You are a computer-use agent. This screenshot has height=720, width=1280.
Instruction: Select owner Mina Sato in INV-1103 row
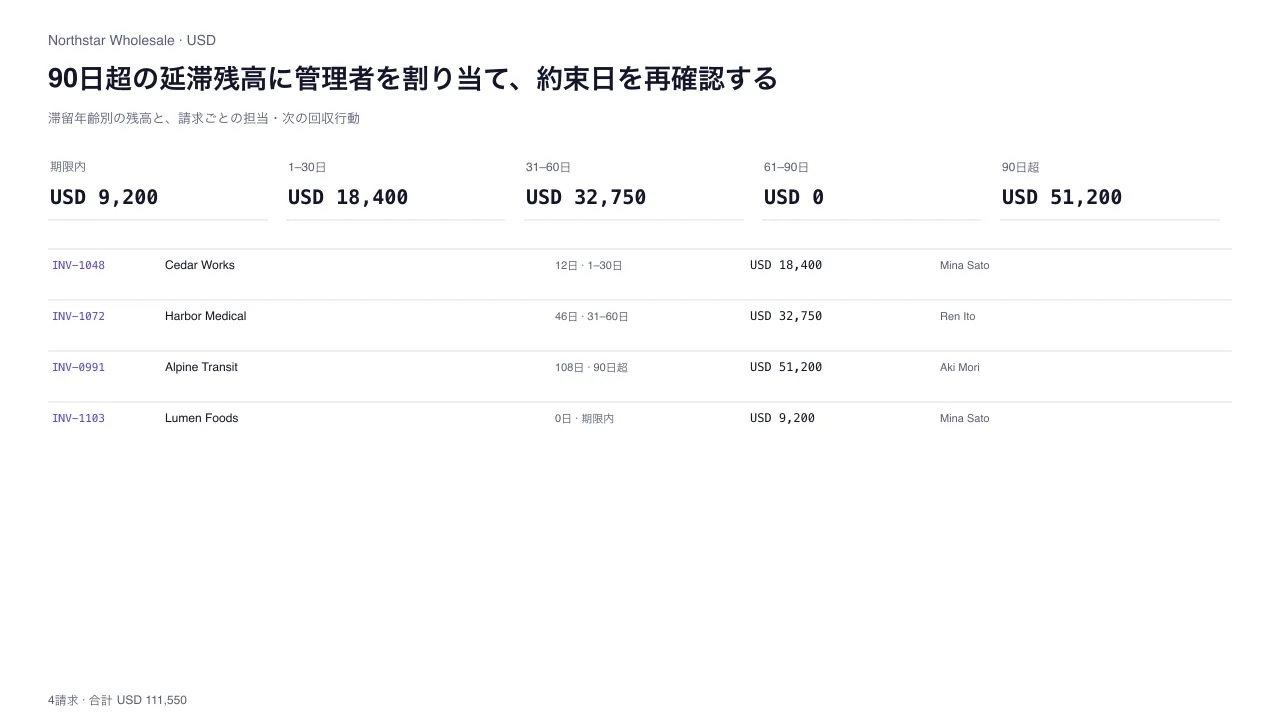pos(964,418)
